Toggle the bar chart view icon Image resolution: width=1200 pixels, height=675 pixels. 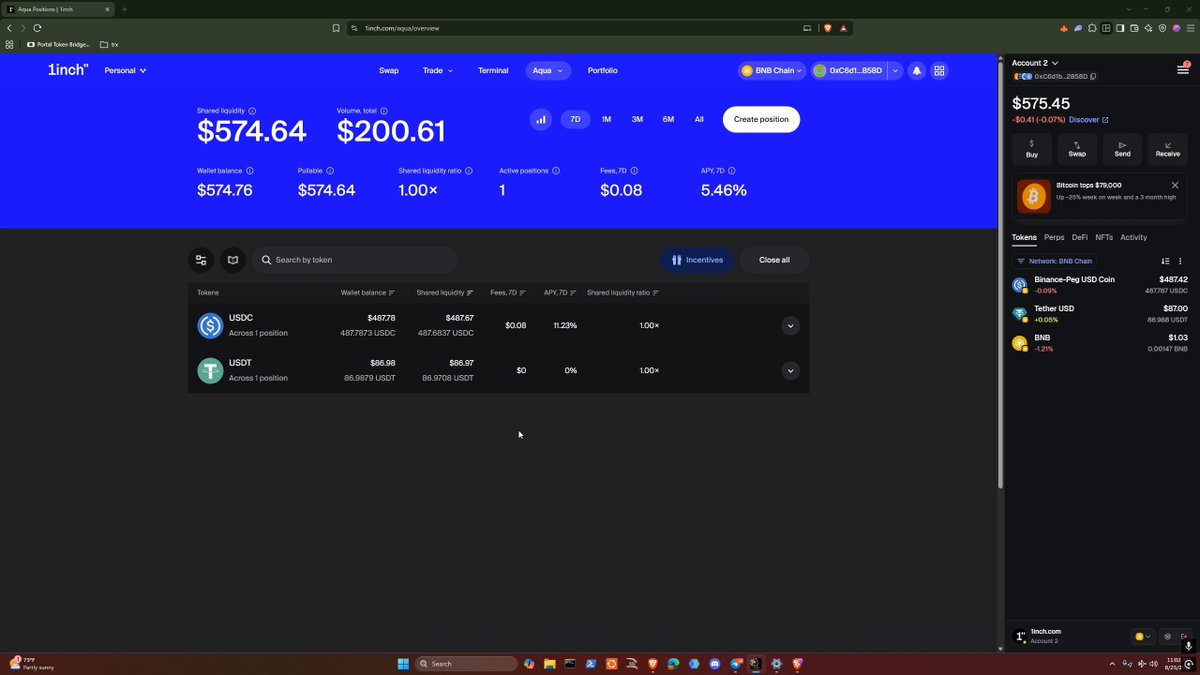(x=541, y=119)
